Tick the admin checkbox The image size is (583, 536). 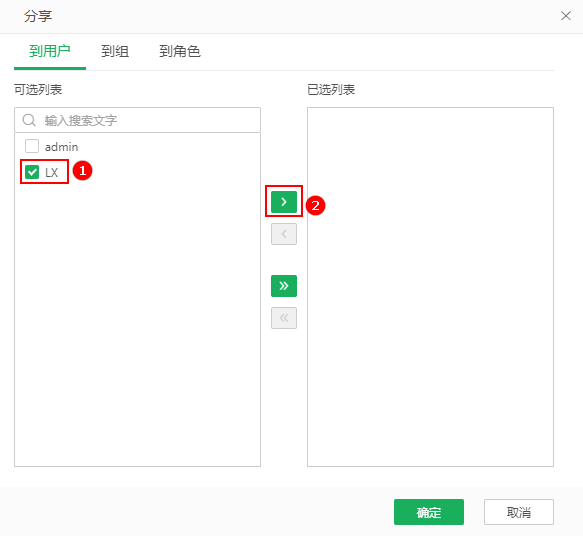32,146
